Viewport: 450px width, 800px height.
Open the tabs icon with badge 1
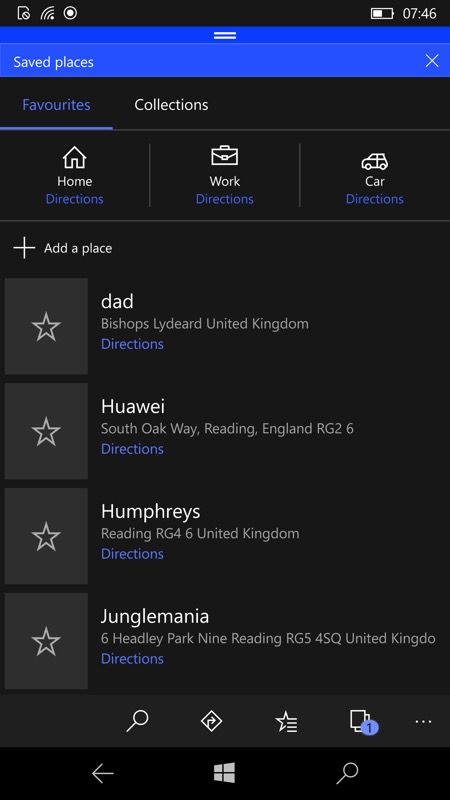(x=363, y=722)
